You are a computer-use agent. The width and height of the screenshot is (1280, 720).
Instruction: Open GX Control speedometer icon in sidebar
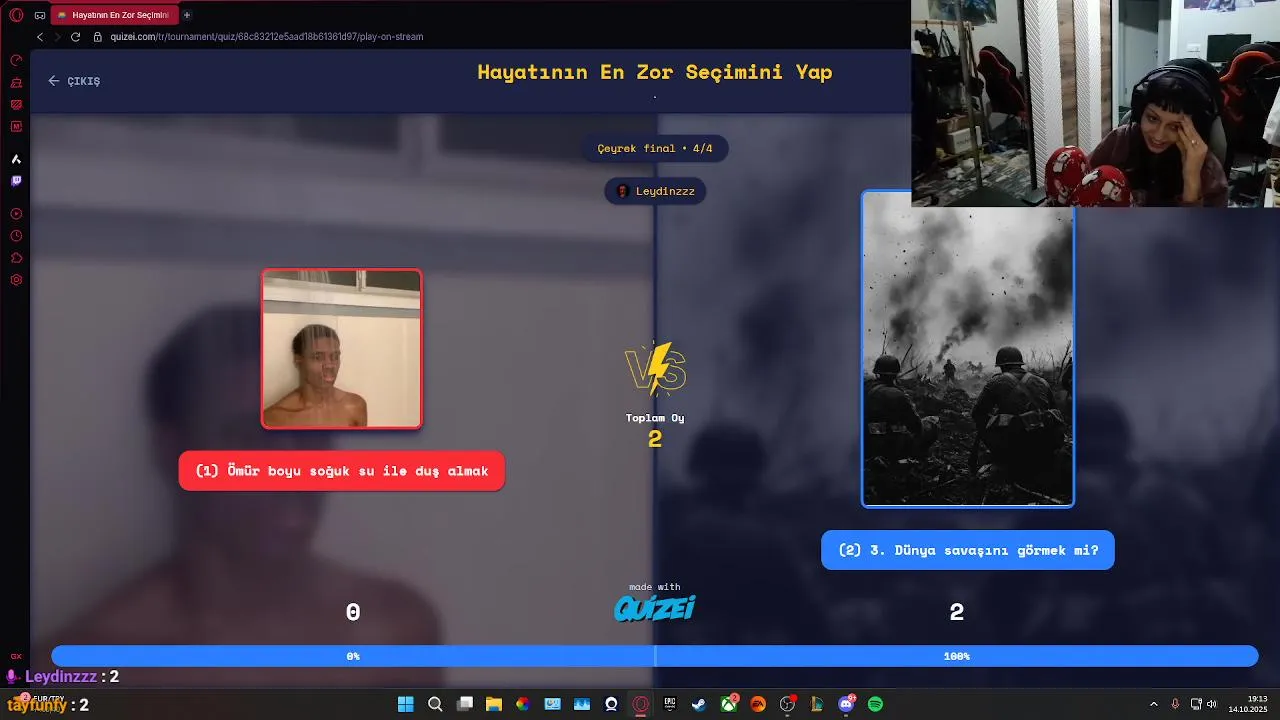pos(16,60)
